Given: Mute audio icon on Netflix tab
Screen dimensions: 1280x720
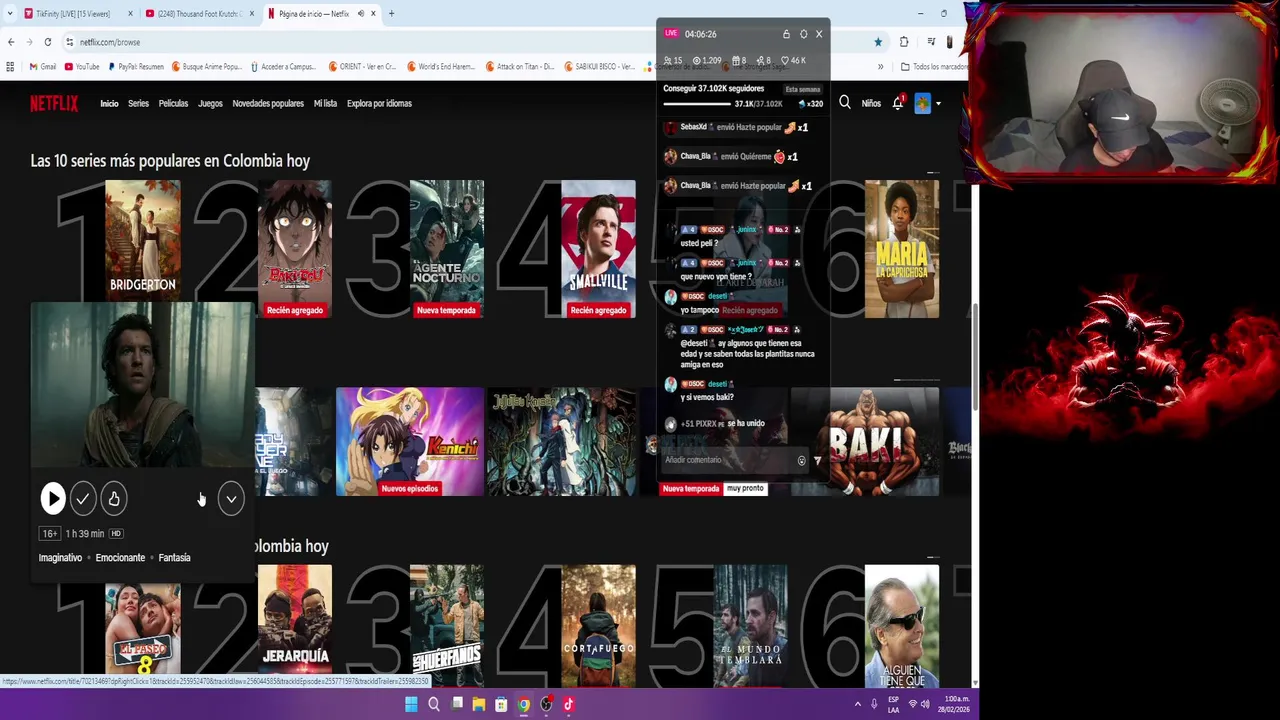Looking at the screenshot, I should click(x=361, y=14).
